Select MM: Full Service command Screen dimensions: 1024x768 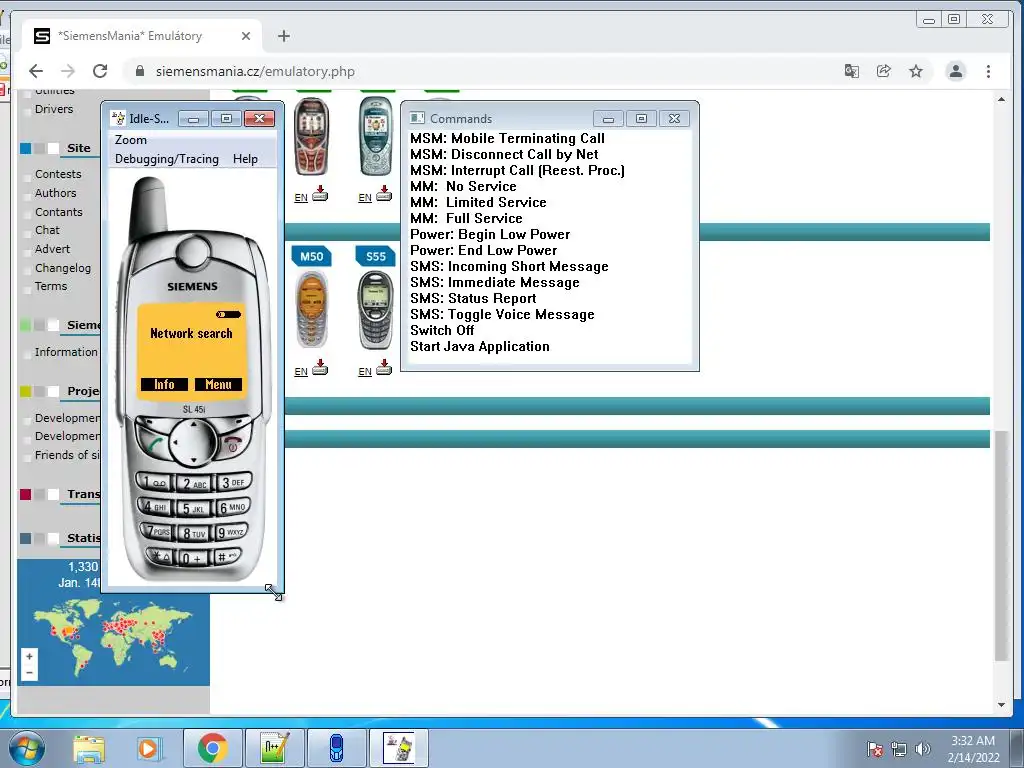(x=466, y=219)
